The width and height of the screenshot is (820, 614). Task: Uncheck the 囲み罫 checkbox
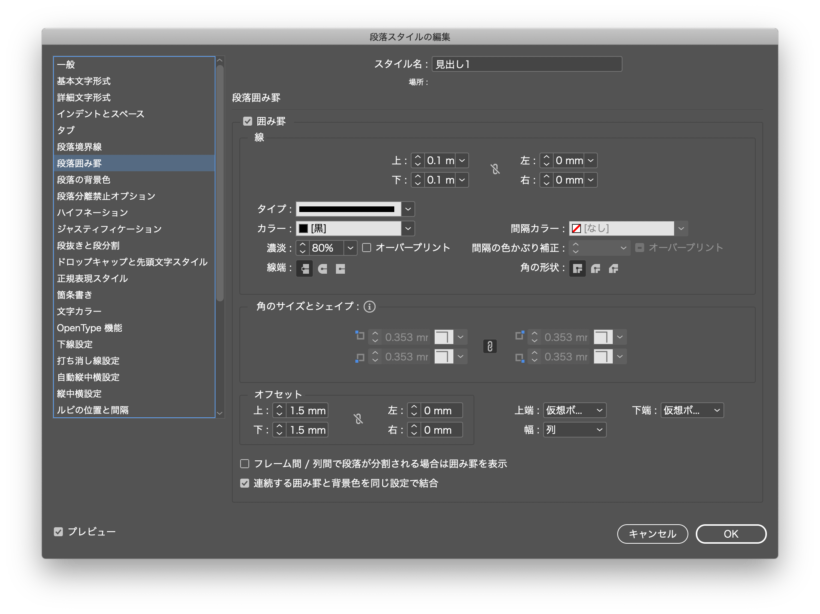click(x=247, y=121)
